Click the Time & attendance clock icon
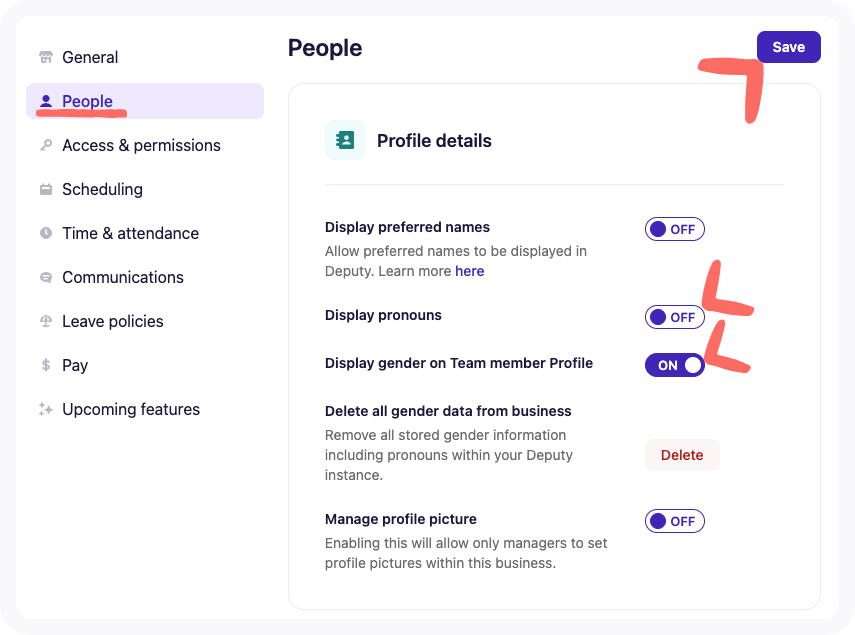Screen dimensions: 855x635 [45, 233]
